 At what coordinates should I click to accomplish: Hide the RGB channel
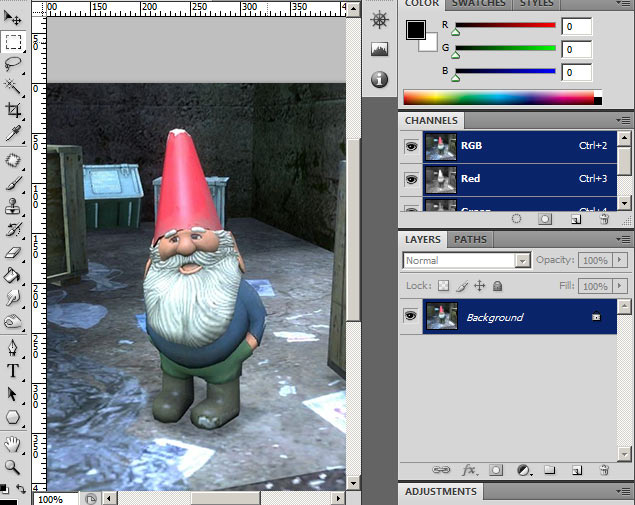[x=411, y=146]
